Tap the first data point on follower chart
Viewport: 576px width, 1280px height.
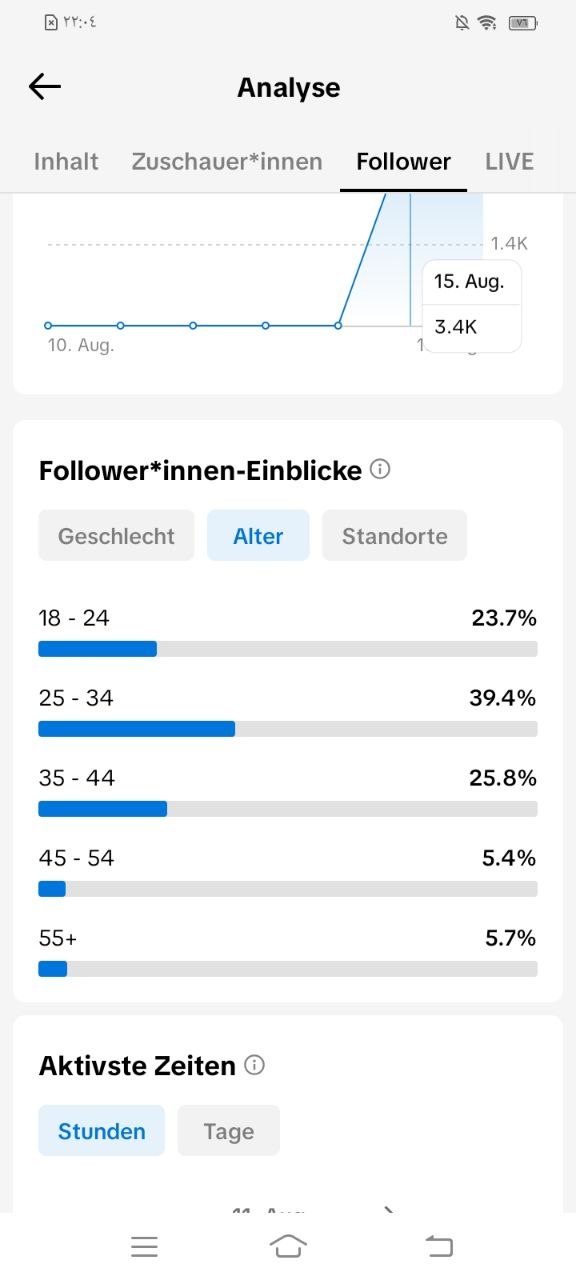click(48, 325)
